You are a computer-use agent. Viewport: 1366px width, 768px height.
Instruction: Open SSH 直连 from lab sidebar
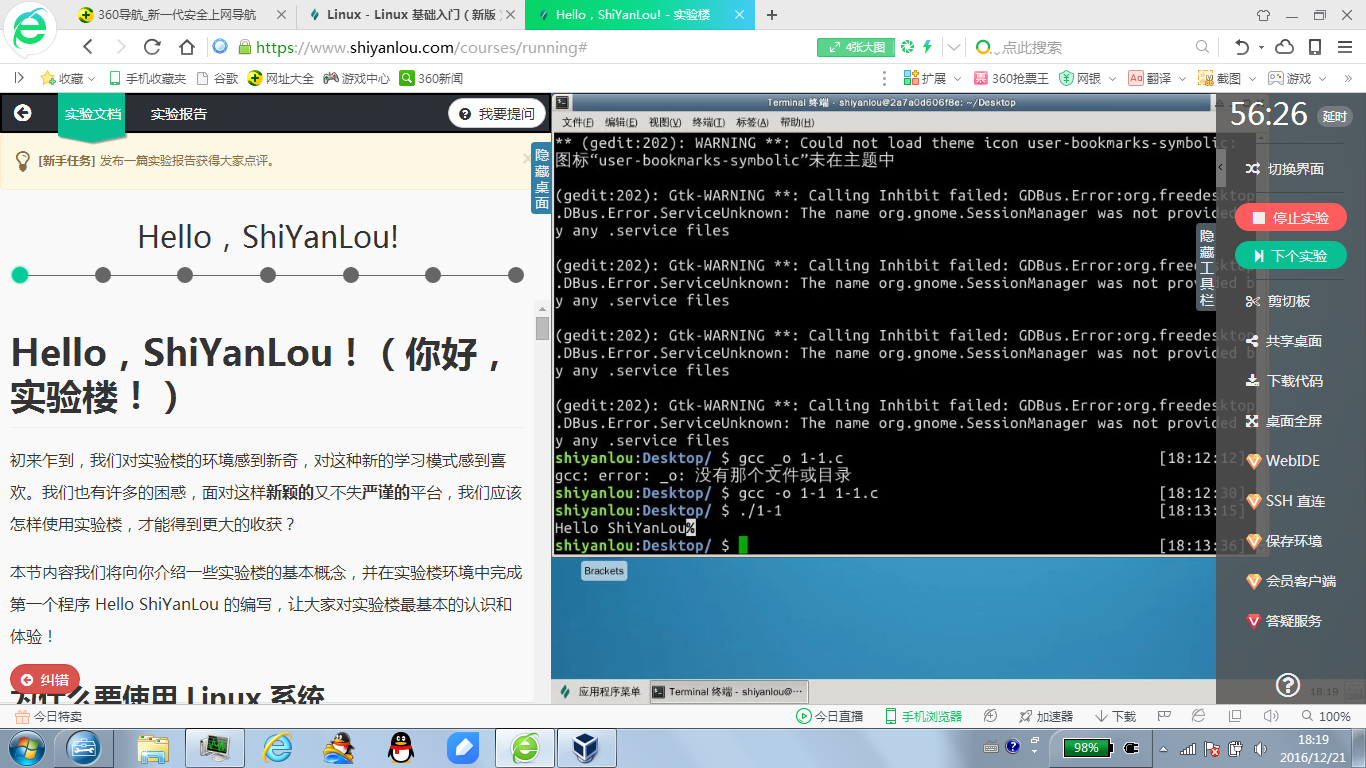[1286, 501]
